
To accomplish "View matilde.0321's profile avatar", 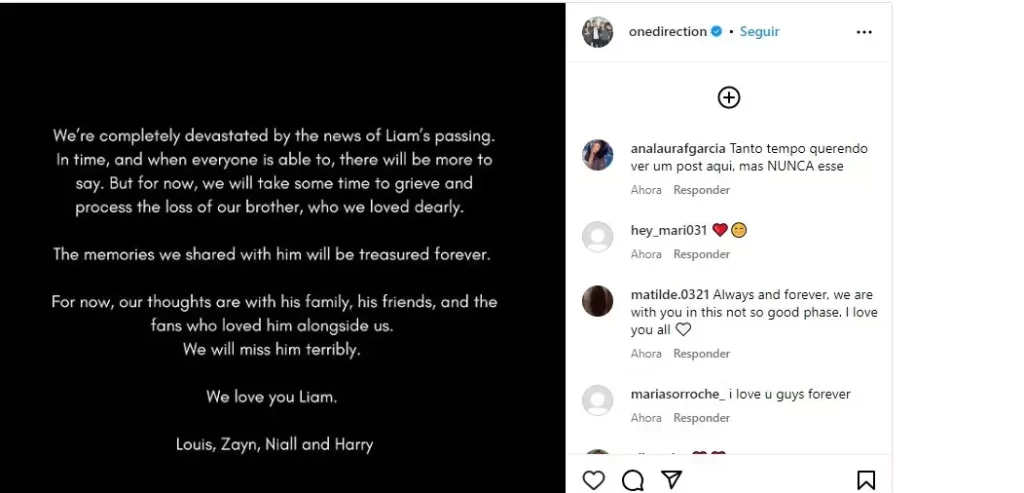I will 598,301.
